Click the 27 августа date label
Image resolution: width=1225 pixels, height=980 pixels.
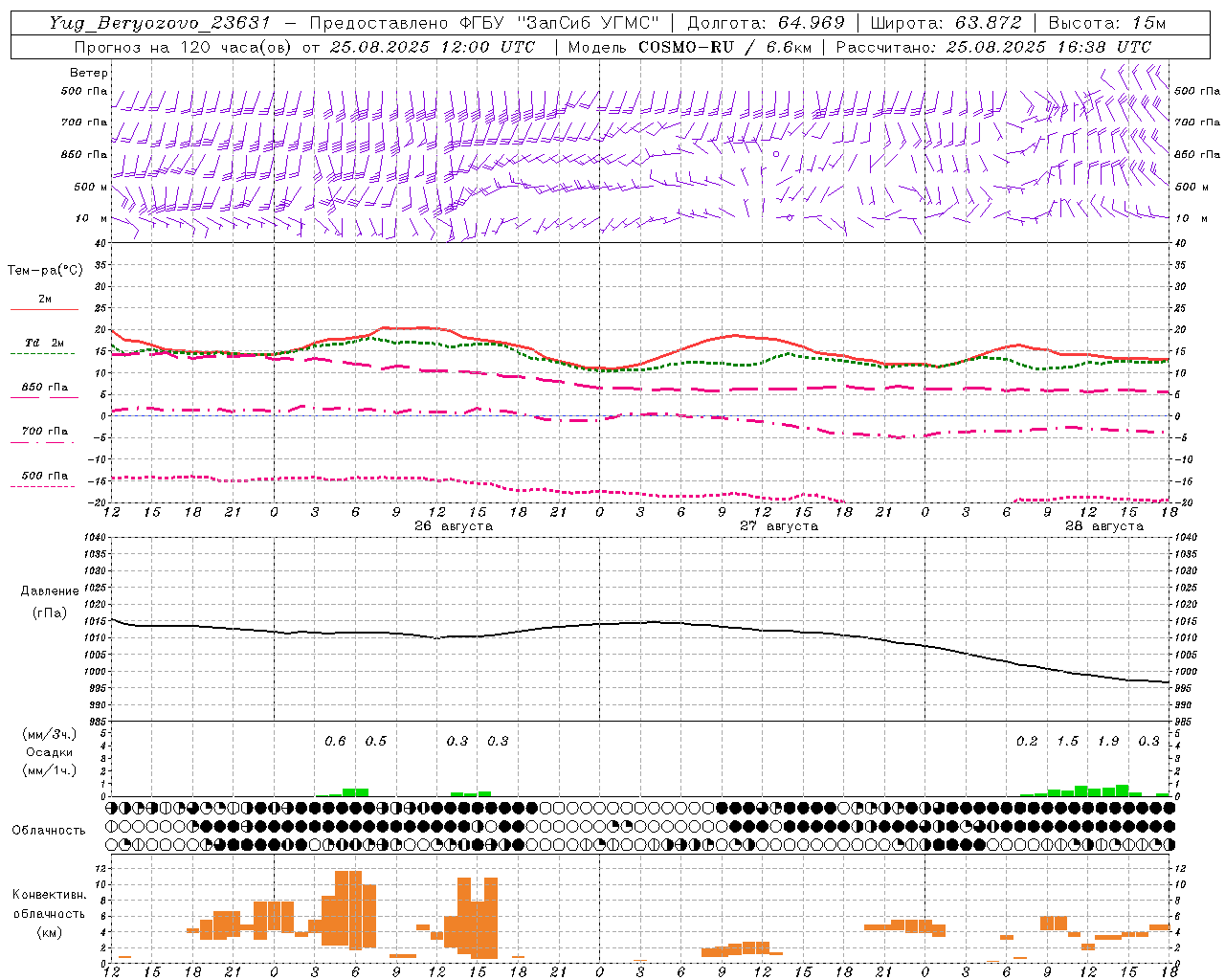coord(779,526)
